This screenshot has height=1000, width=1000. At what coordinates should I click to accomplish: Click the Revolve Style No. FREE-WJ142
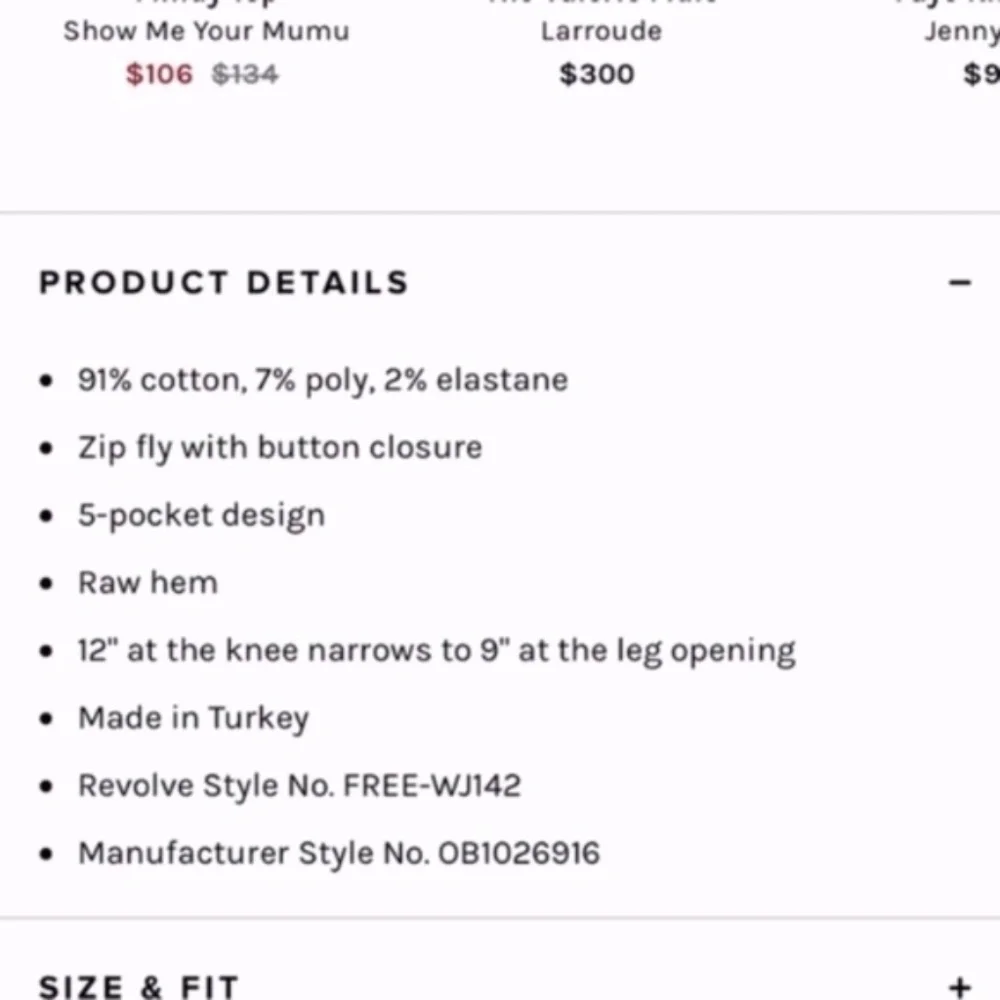coord(299,785)
